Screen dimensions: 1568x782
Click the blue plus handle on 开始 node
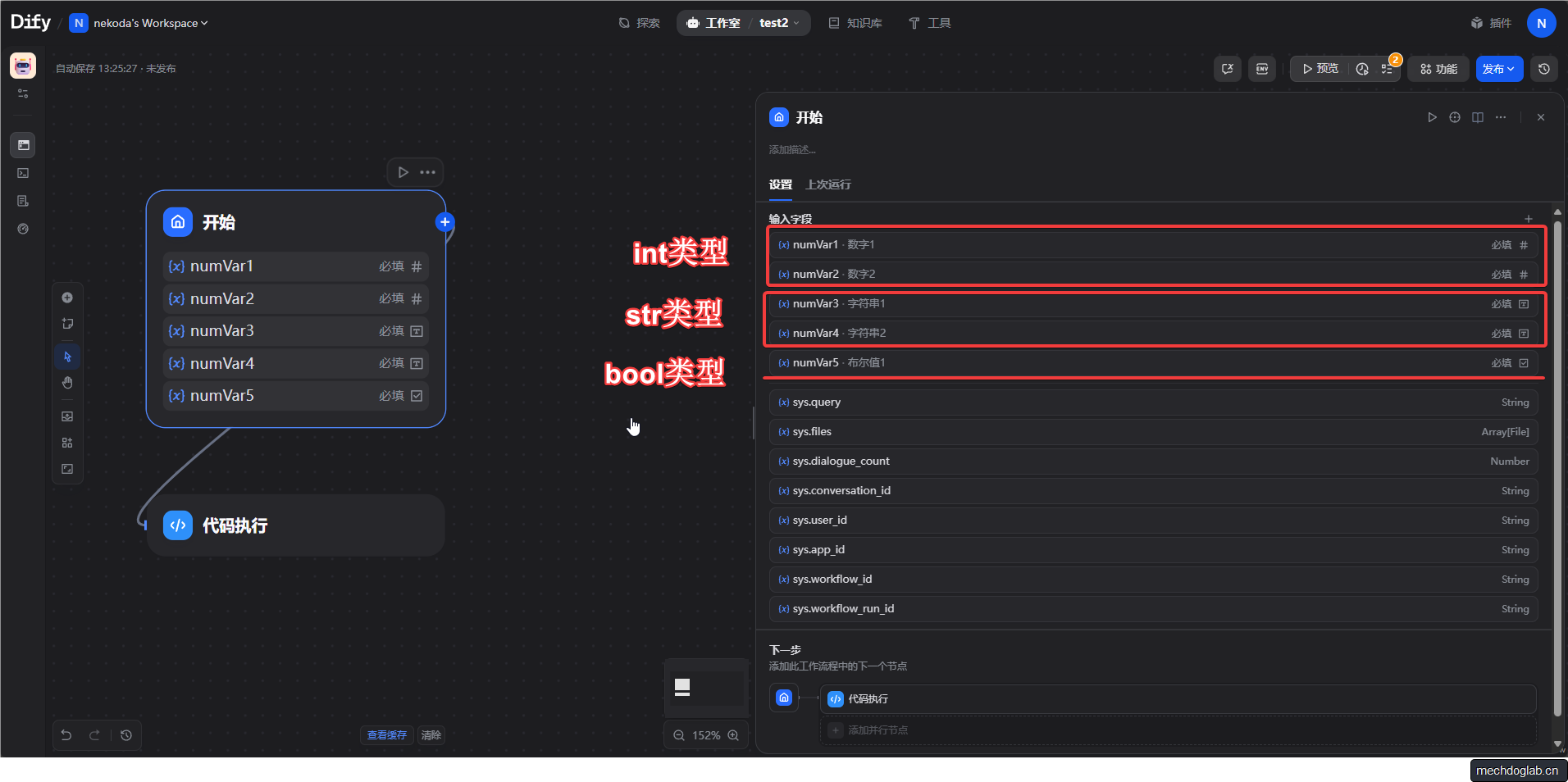[444, 222]
